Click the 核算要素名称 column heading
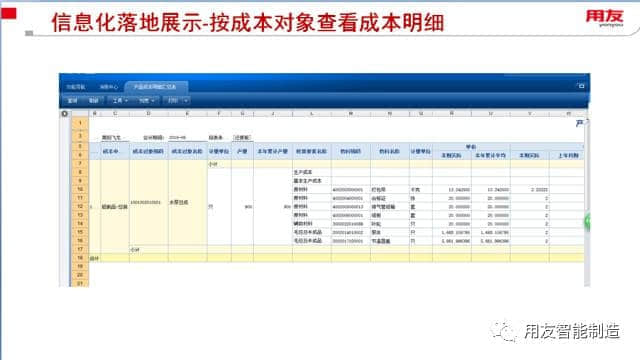Screen dimensions: 640x360 click(311, 151)
